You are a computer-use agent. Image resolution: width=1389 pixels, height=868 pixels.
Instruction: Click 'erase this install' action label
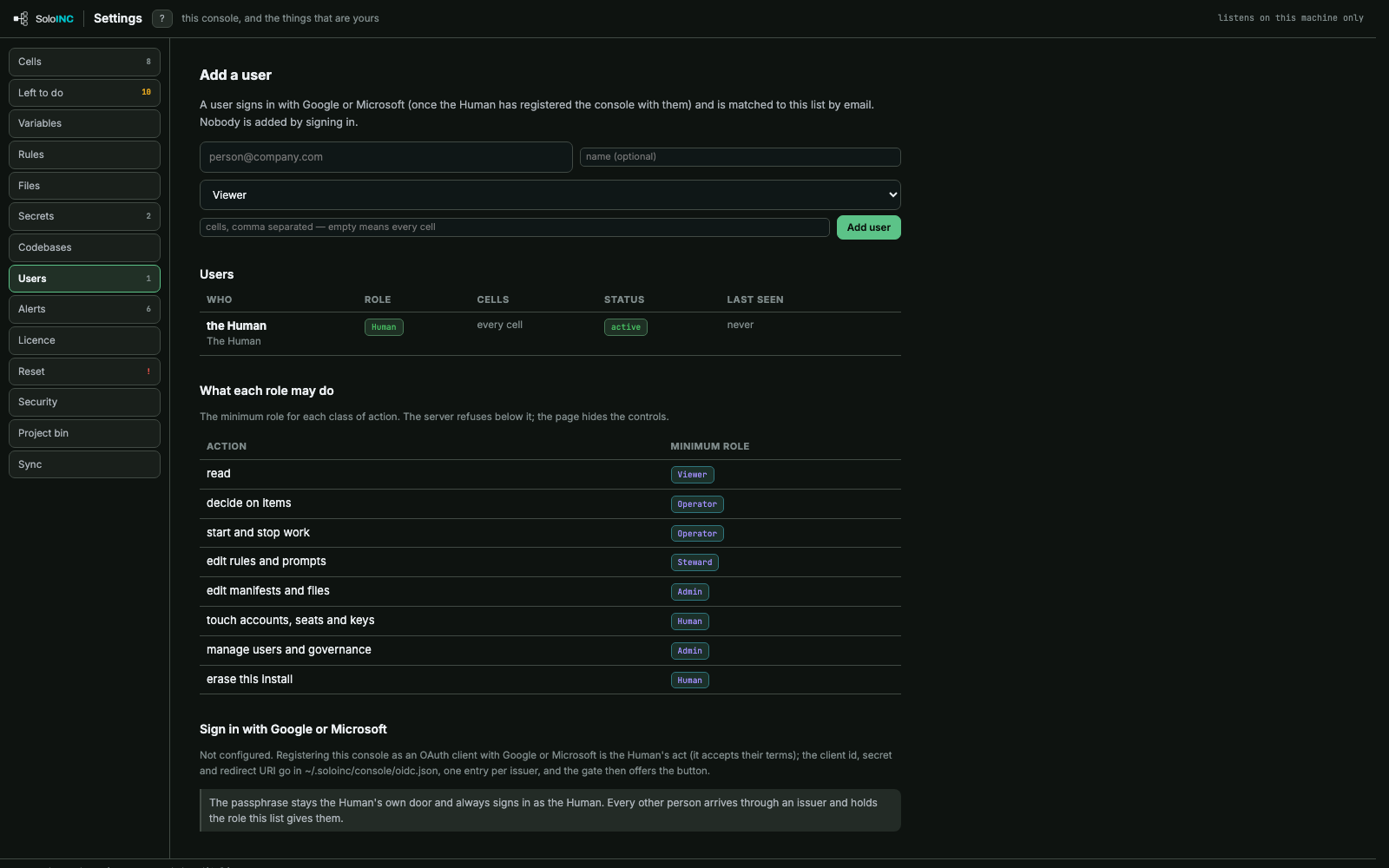point(250,680)
